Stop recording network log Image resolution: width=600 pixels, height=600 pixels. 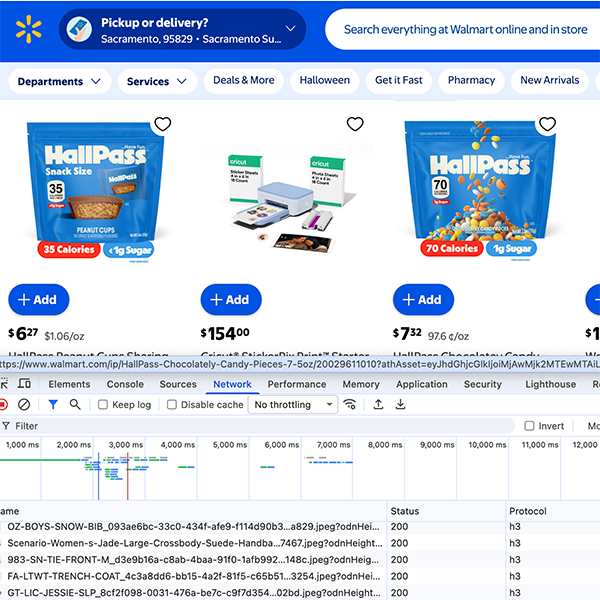click(x=3, y=404)
